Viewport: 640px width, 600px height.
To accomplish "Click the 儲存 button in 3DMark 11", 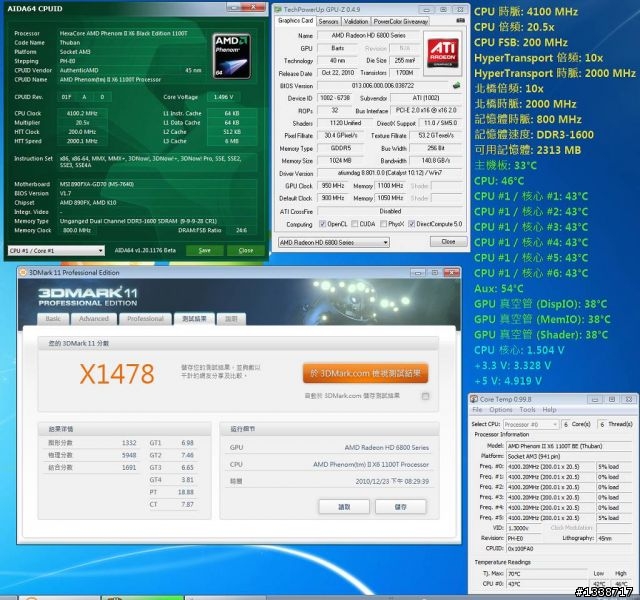I will point(400,507).
